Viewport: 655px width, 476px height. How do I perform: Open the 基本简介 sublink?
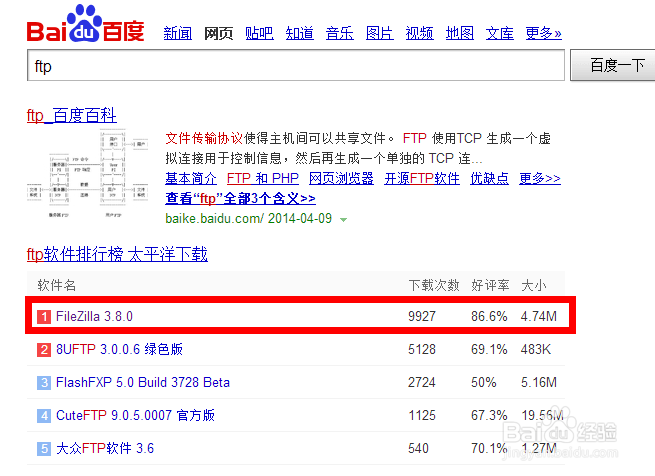coord(191,178)
